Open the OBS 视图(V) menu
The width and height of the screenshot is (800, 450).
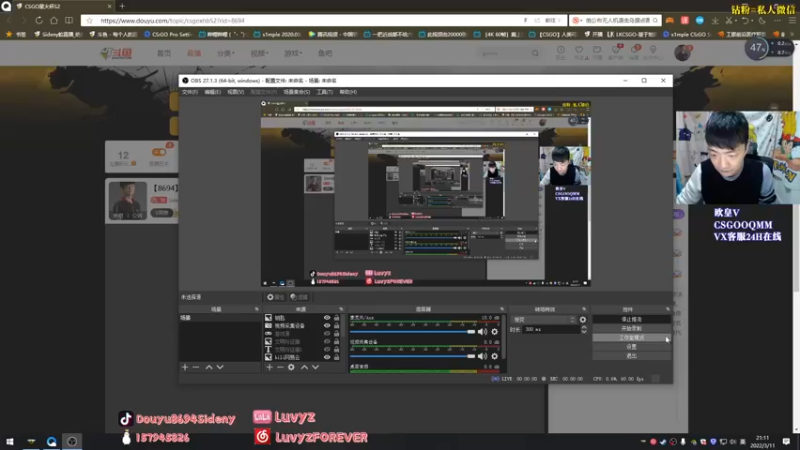point(235,92)
